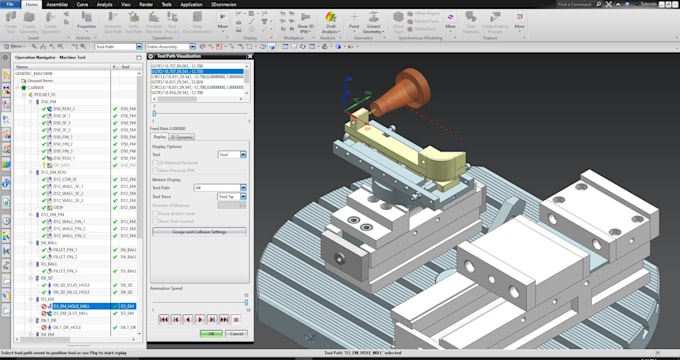680x360 pixels.
Task: Click the clock-shaped History icon in the left resource bar
Action: [x=6, y=221]
